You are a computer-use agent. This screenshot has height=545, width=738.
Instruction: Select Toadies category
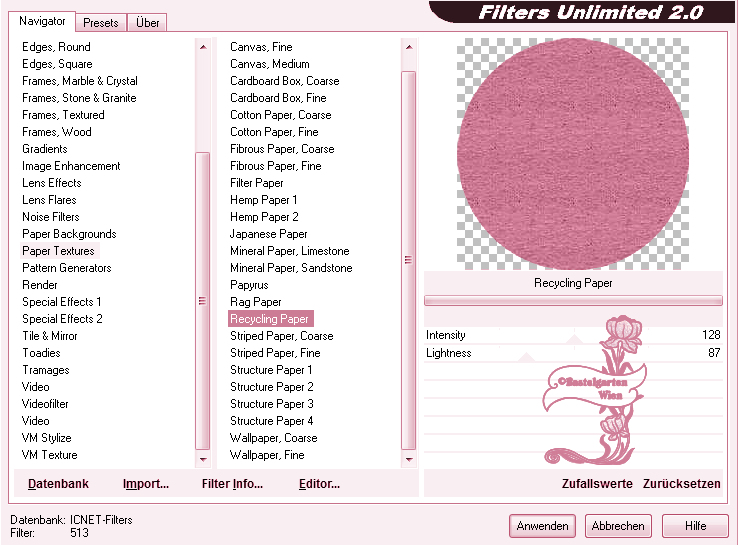point(41,353)
